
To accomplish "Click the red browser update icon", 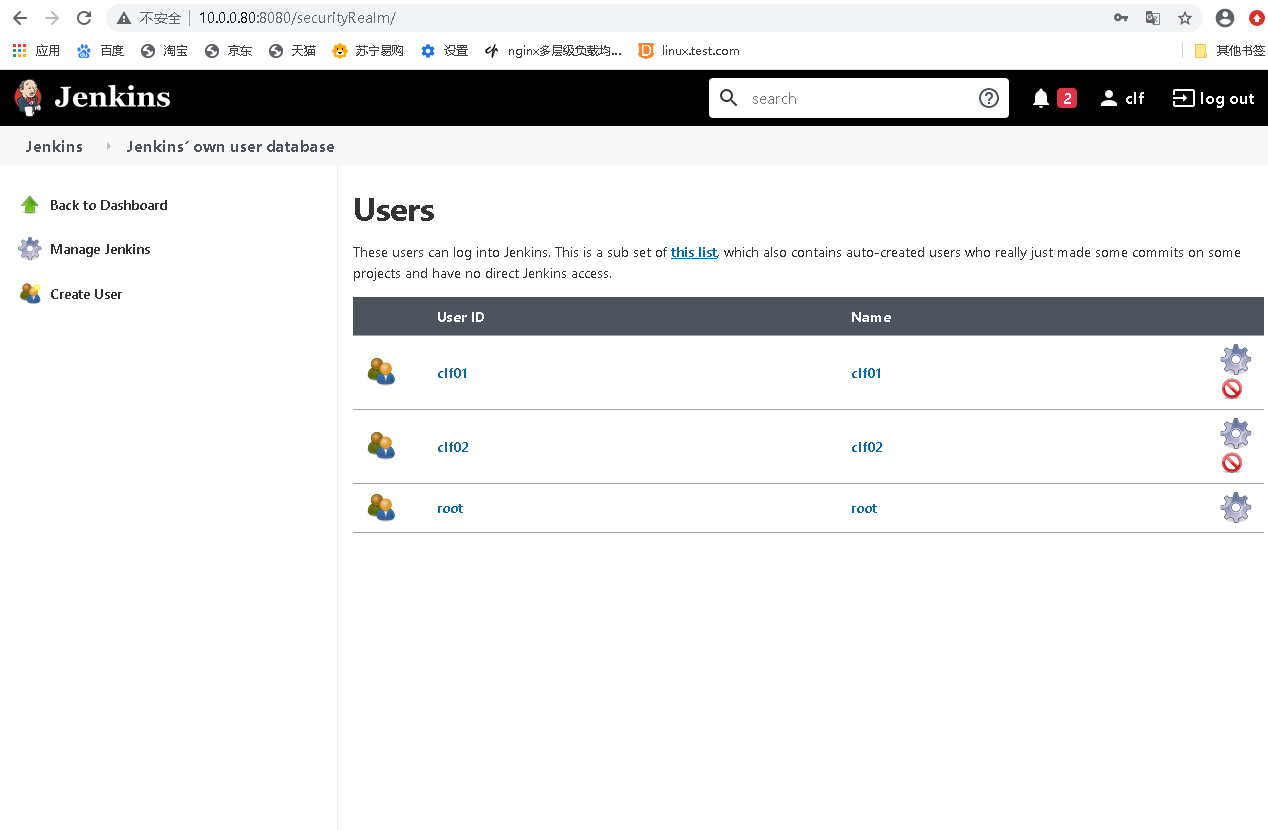I will click(x=1257, y=18).
